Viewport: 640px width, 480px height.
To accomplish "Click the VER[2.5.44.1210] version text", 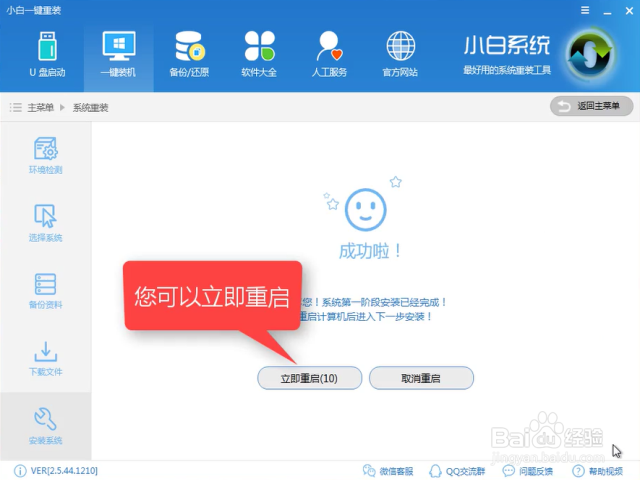I will pos(64,471).
